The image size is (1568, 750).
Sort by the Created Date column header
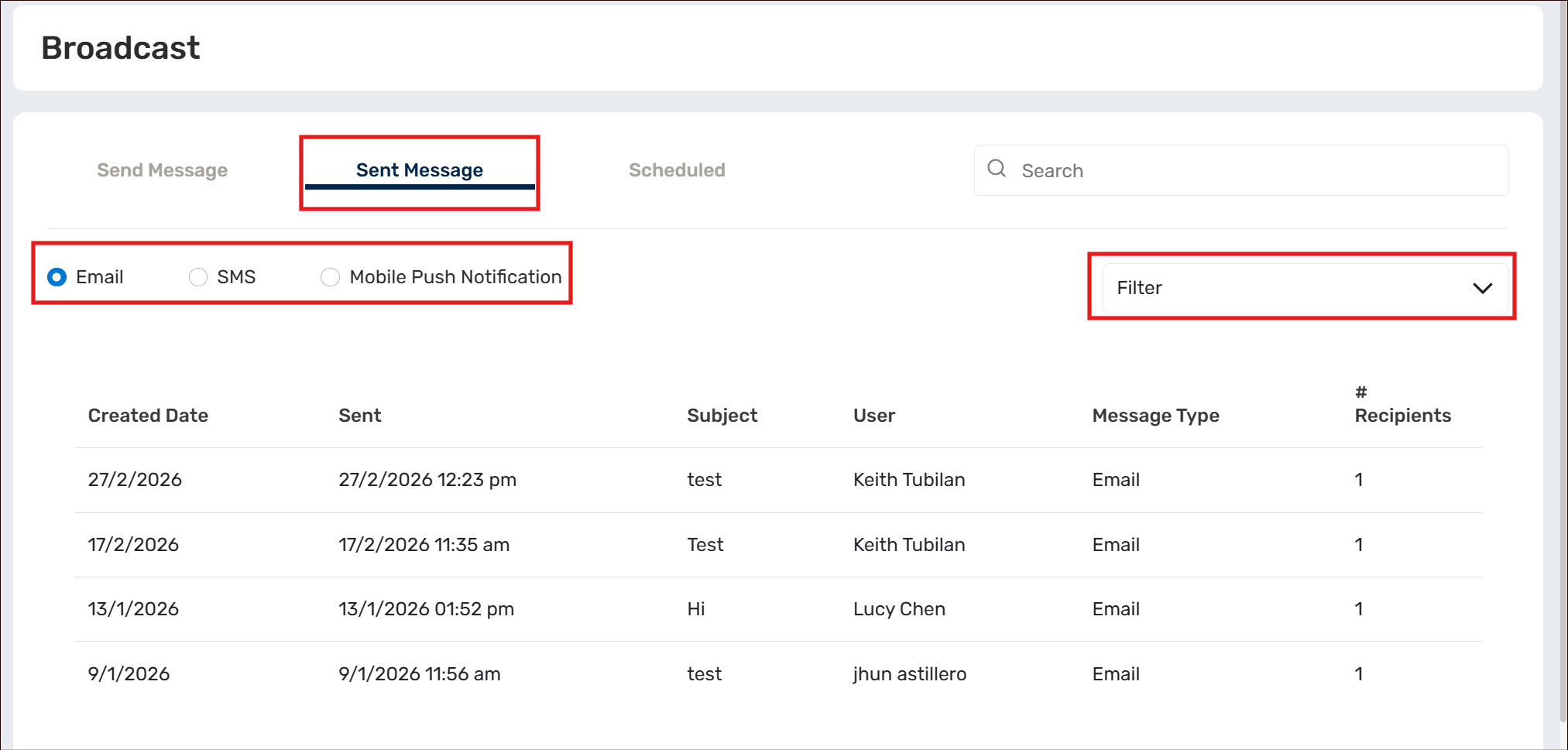click(x=148, y=416)
